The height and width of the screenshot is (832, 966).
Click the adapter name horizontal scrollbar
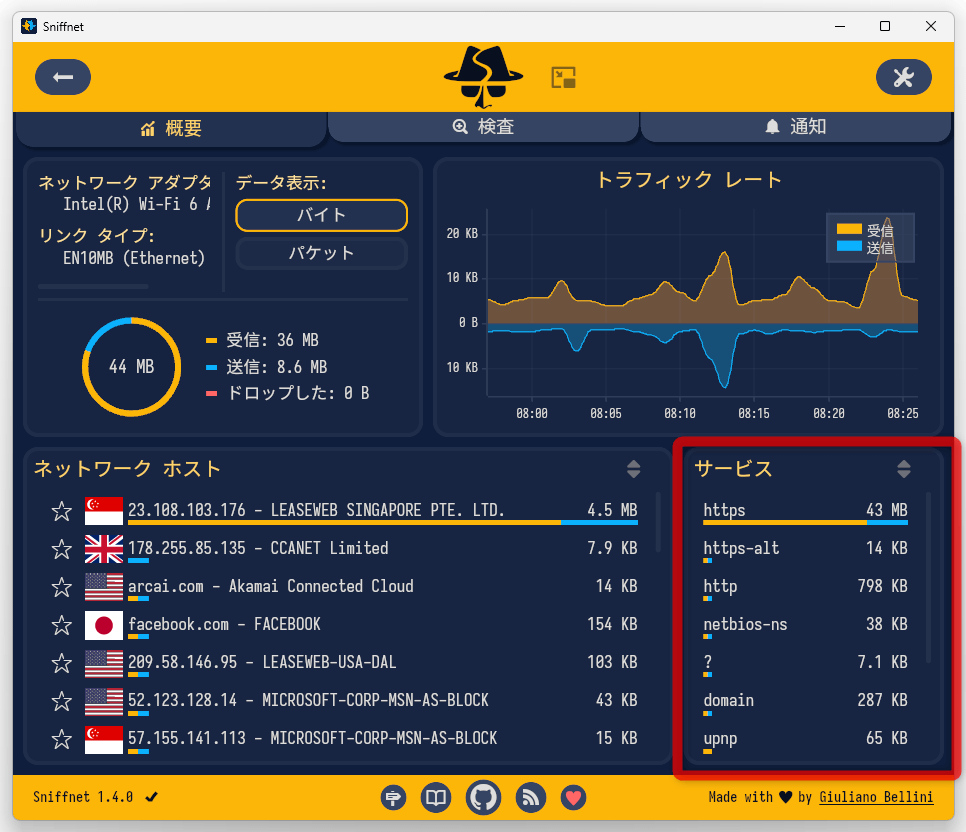point(93,287)
